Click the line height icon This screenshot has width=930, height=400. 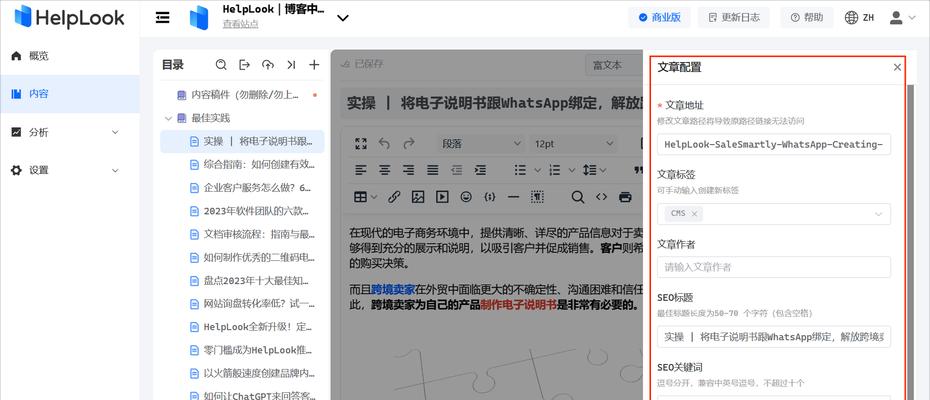(590, 170)
